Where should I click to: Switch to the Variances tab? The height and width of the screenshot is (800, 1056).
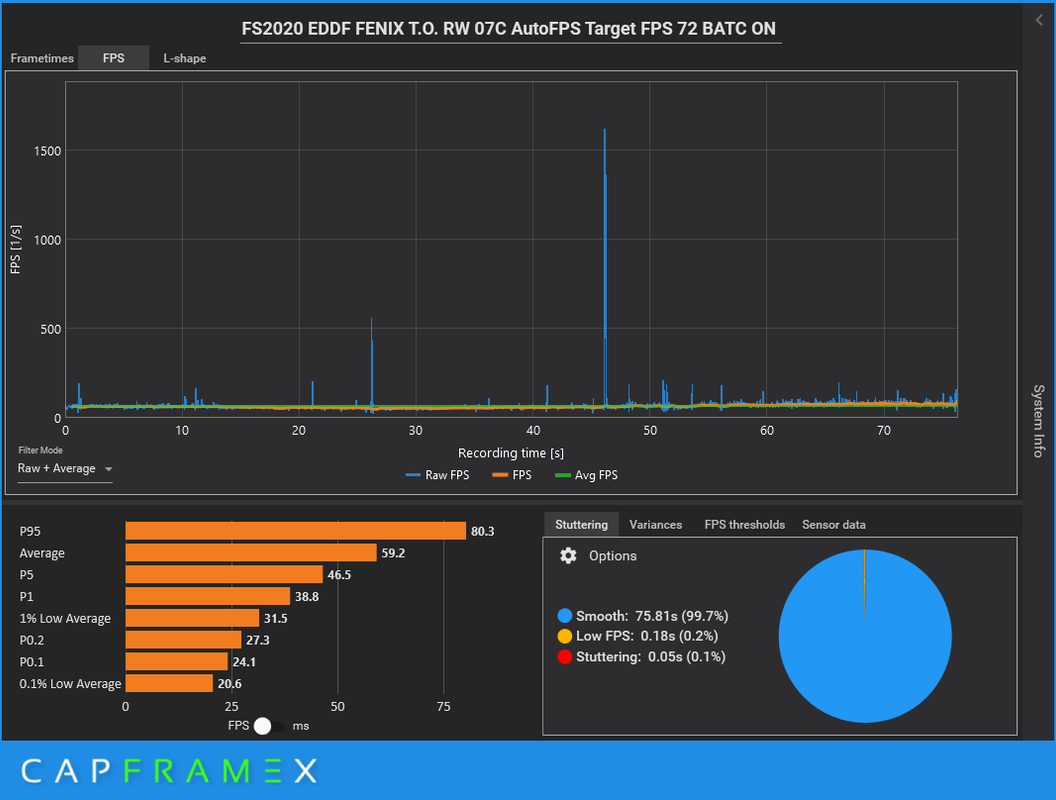point(655,525)
